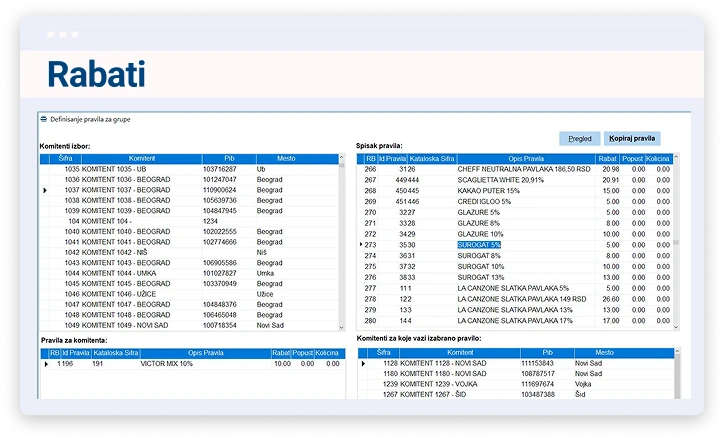
Task: Click the window icon beside Definisanje pravila
Action: click(x=44, y=119)
